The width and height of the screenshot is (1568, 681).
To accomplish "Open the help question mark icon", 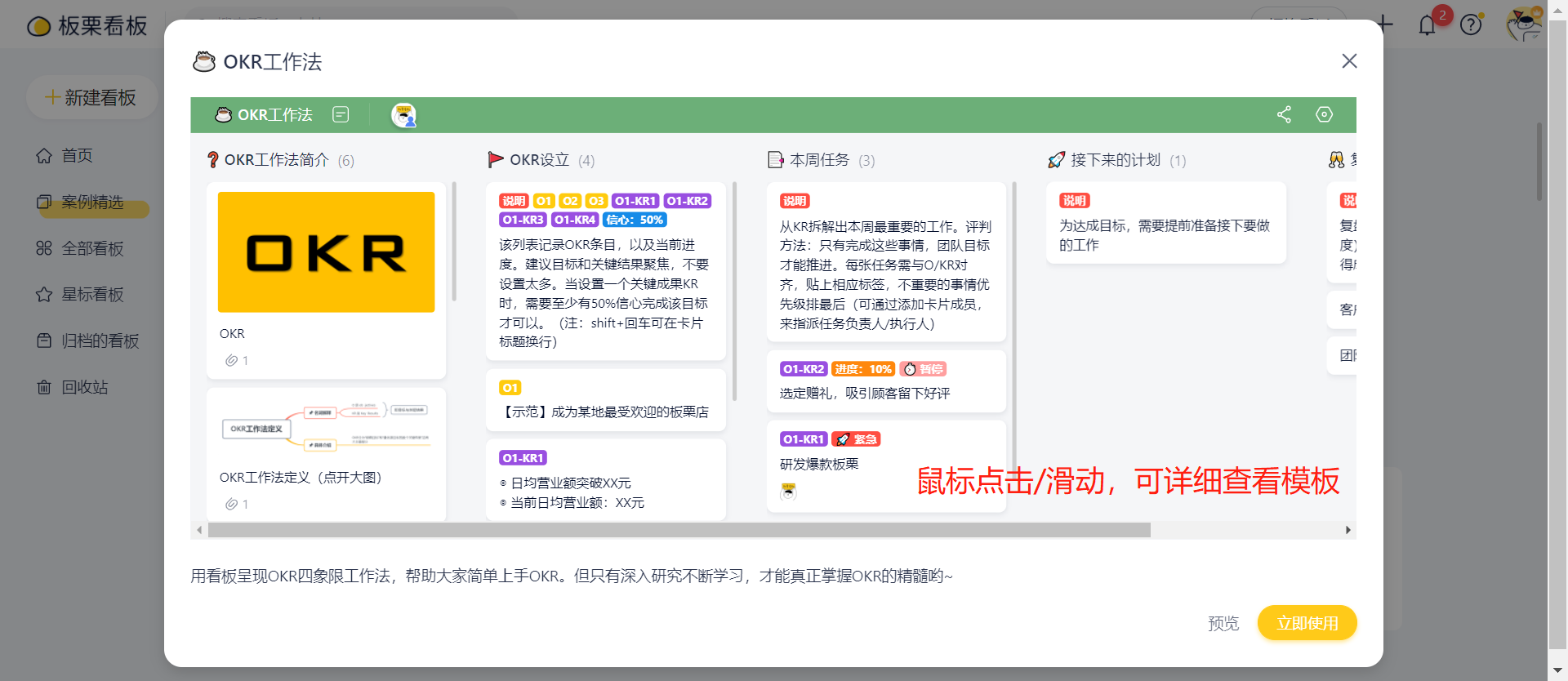I will (x=1471, y=25).
